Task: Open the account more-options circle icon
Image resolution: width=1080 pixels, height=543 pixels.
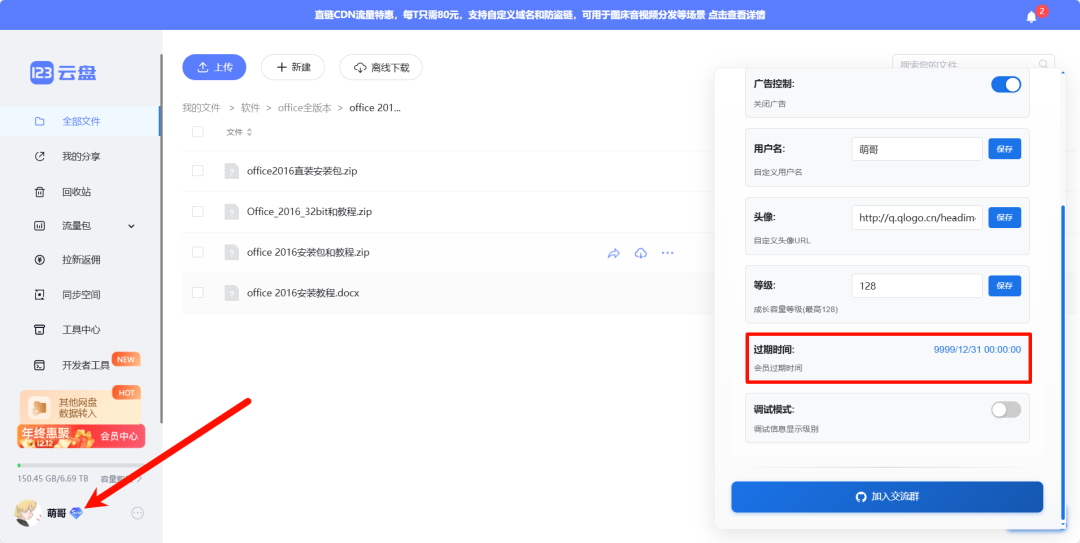Action: tap(137, 513)
